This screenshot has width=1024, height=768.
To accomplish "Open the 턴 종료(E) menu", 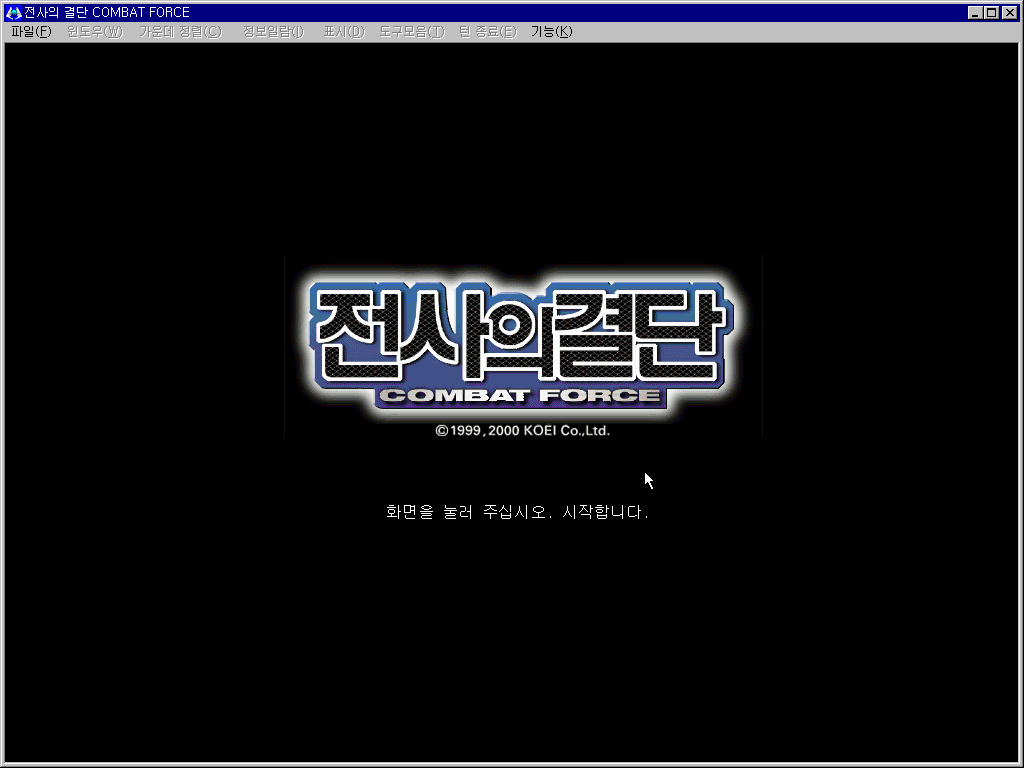I will tap(487, 31).
